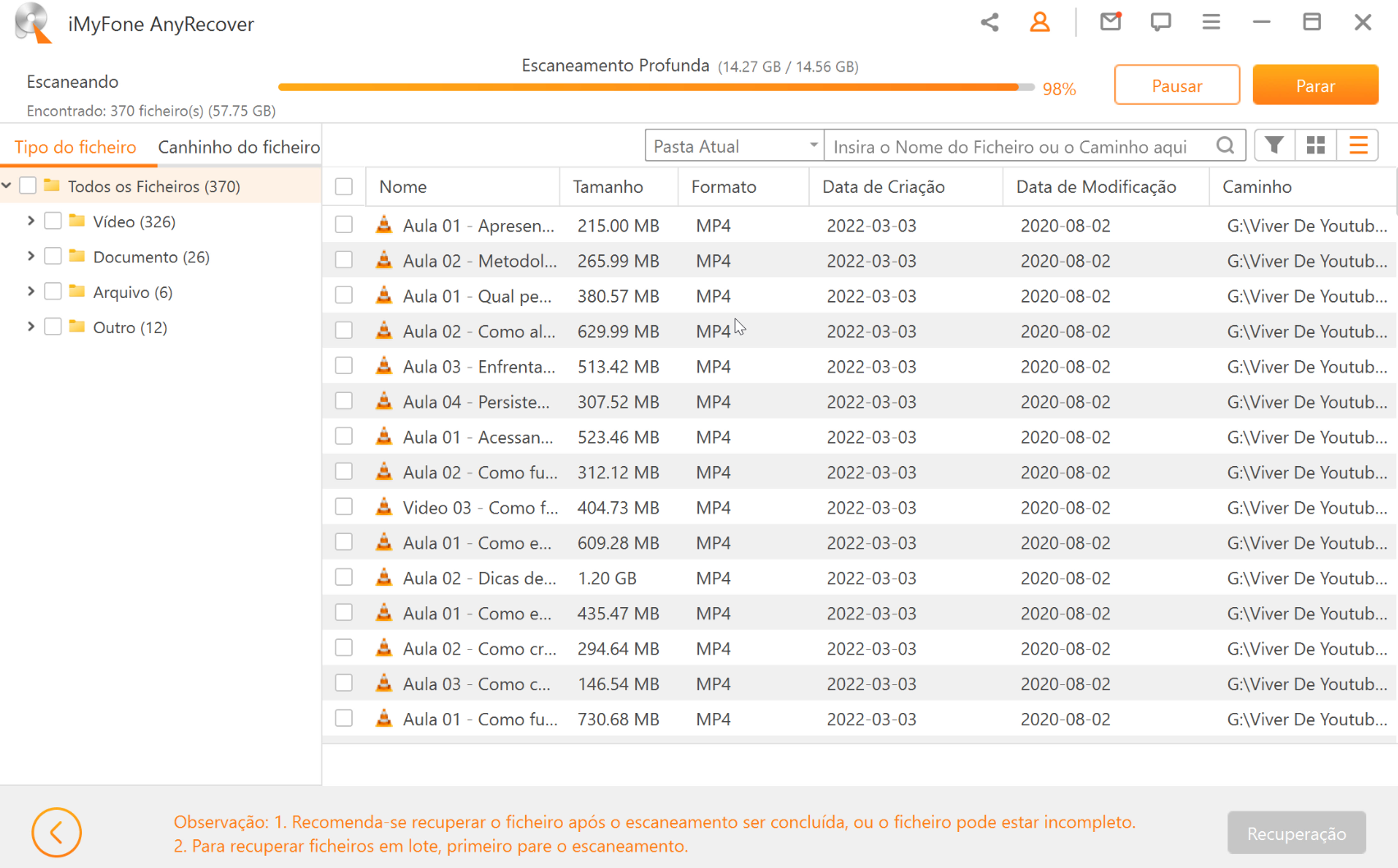Collapse the Todos os Ficheiros tree node
Screen dimensions: 1398x868
(7, 186)
